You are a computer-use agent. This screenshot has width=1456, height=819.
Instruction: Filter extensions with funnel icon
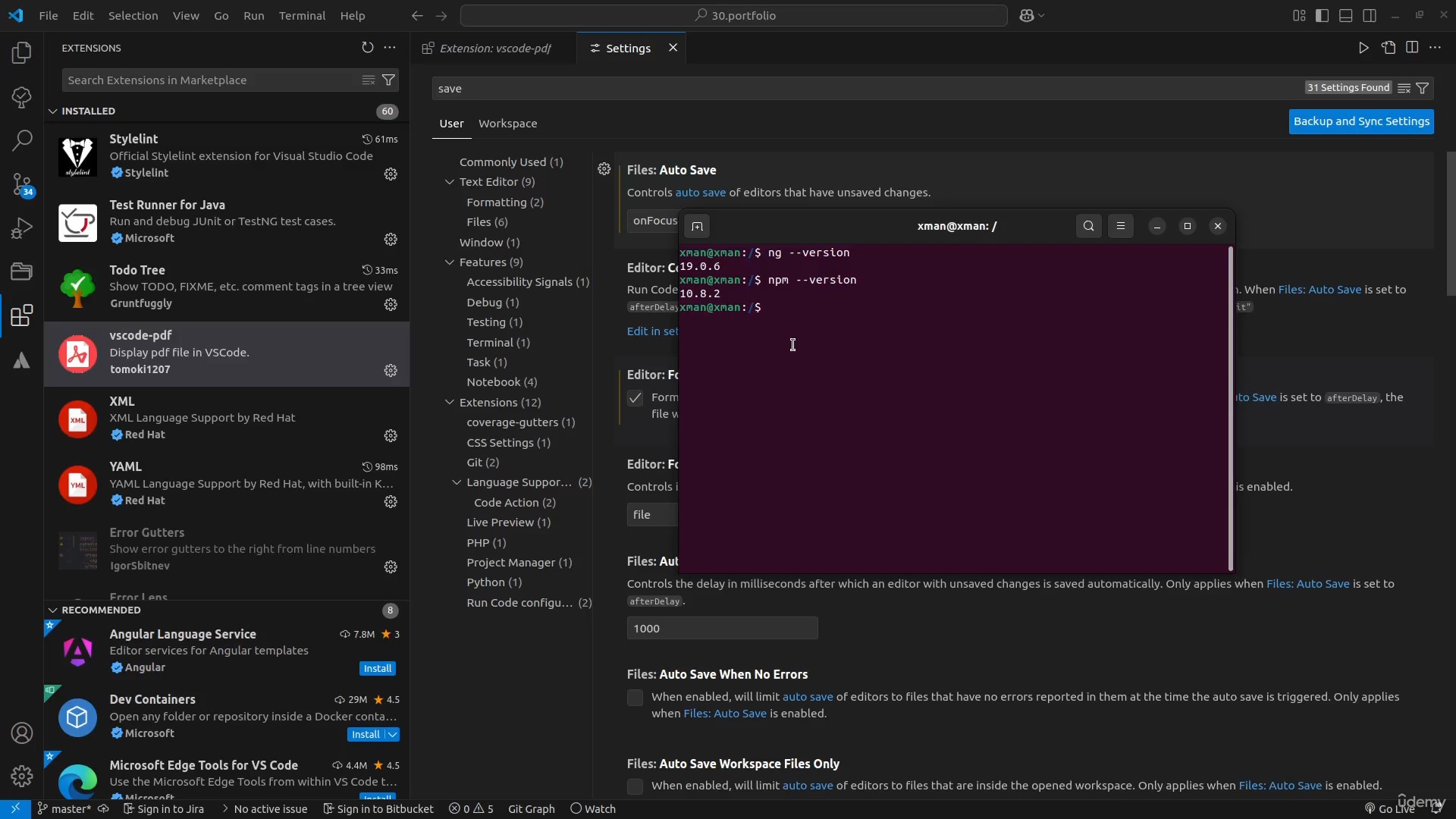click(388, 80)
